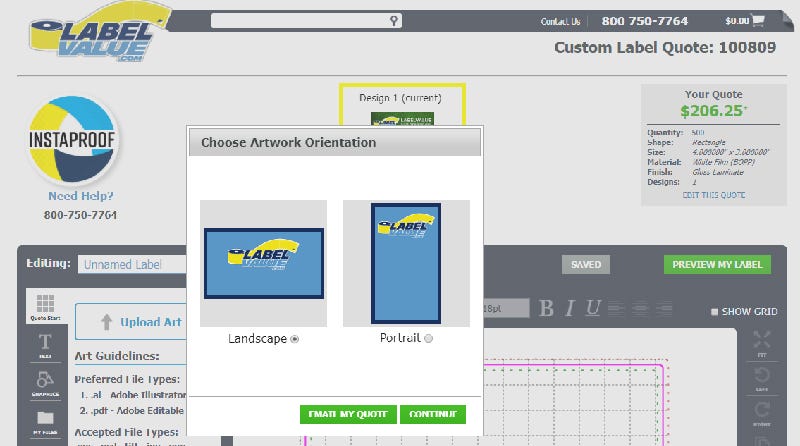Click the Unnamed Label name field

click(x=133, y=264)
